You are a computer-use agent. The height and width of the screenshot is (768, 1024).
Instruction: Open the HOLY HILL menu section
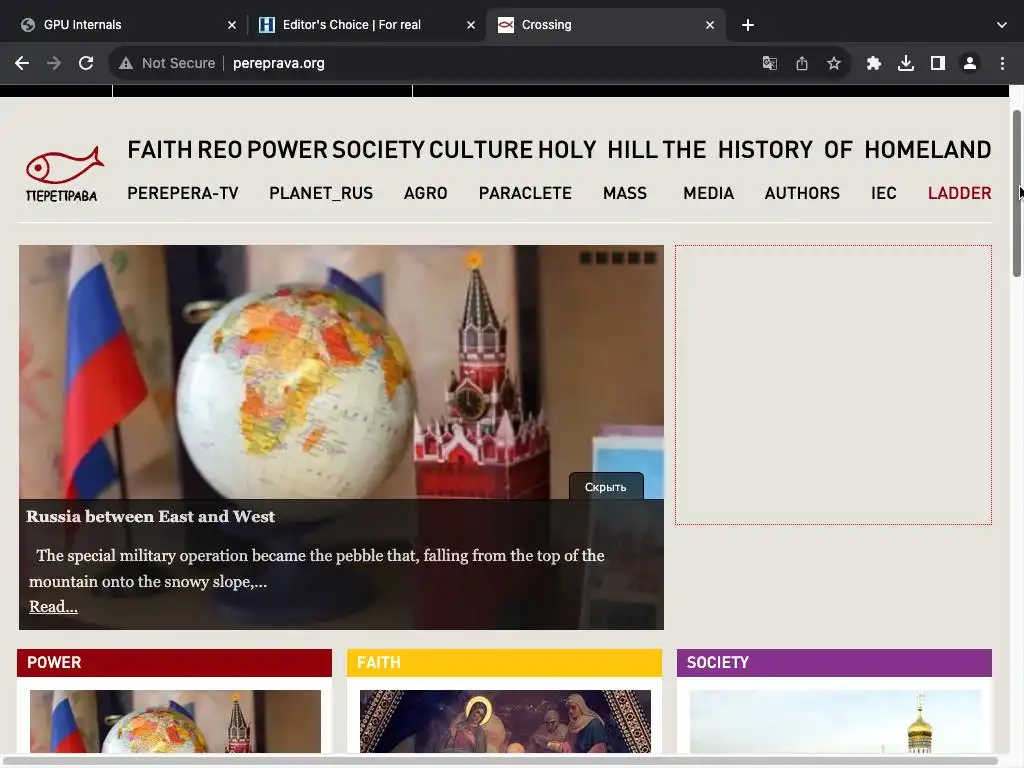(x=599, y=150)
